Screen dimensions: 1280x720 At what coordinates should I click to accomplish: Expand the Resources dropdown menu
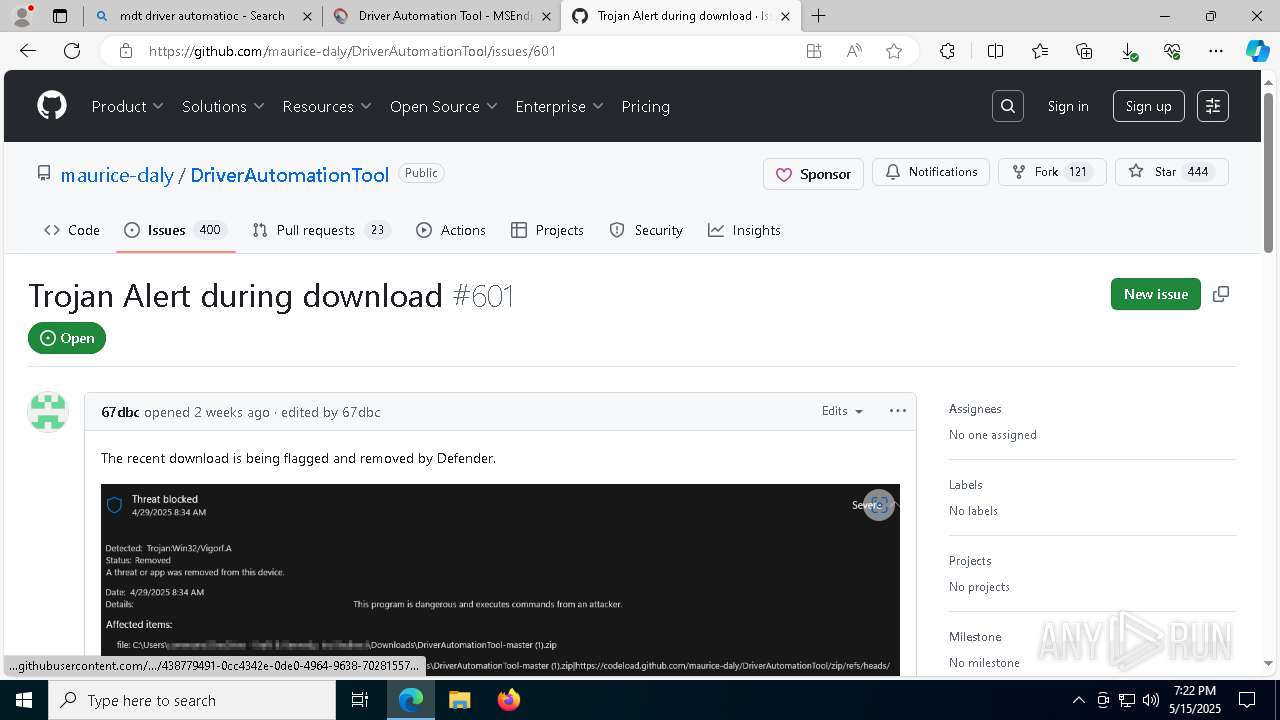[327, 106]
